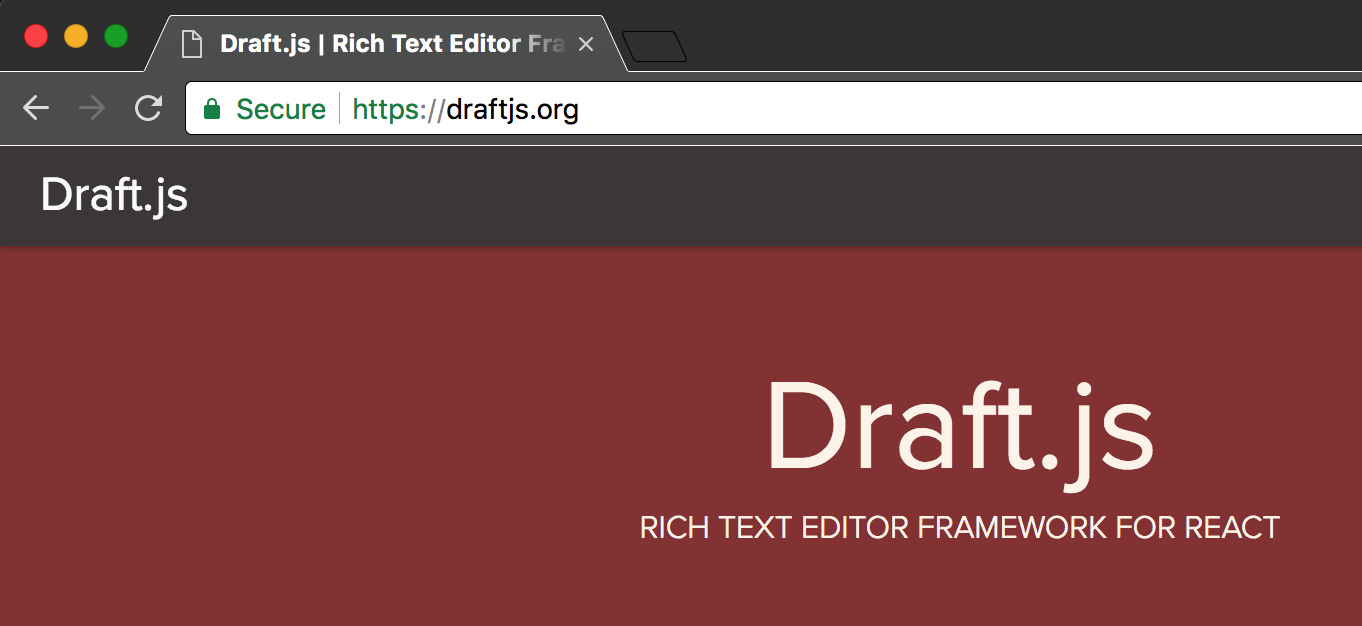Click the page favicon on the tab

[192, 44]
